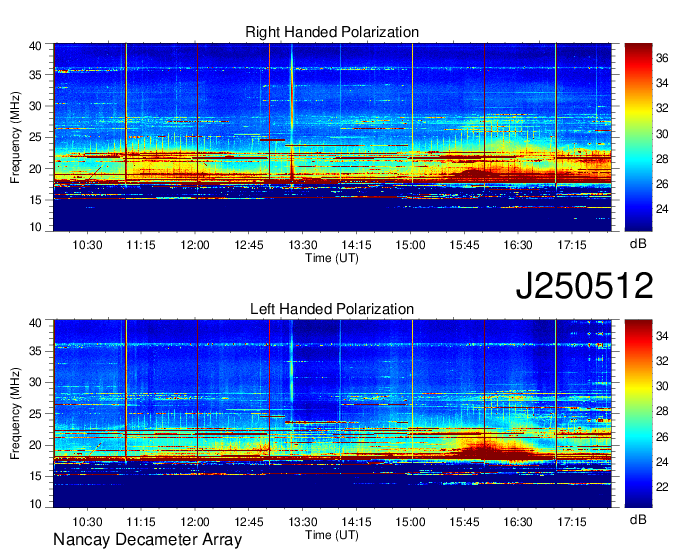This screenshot has height=552, width=680.
Task: Click the 32 dB value on Left Handed colorbar
Action: click(x=662, y=361)
